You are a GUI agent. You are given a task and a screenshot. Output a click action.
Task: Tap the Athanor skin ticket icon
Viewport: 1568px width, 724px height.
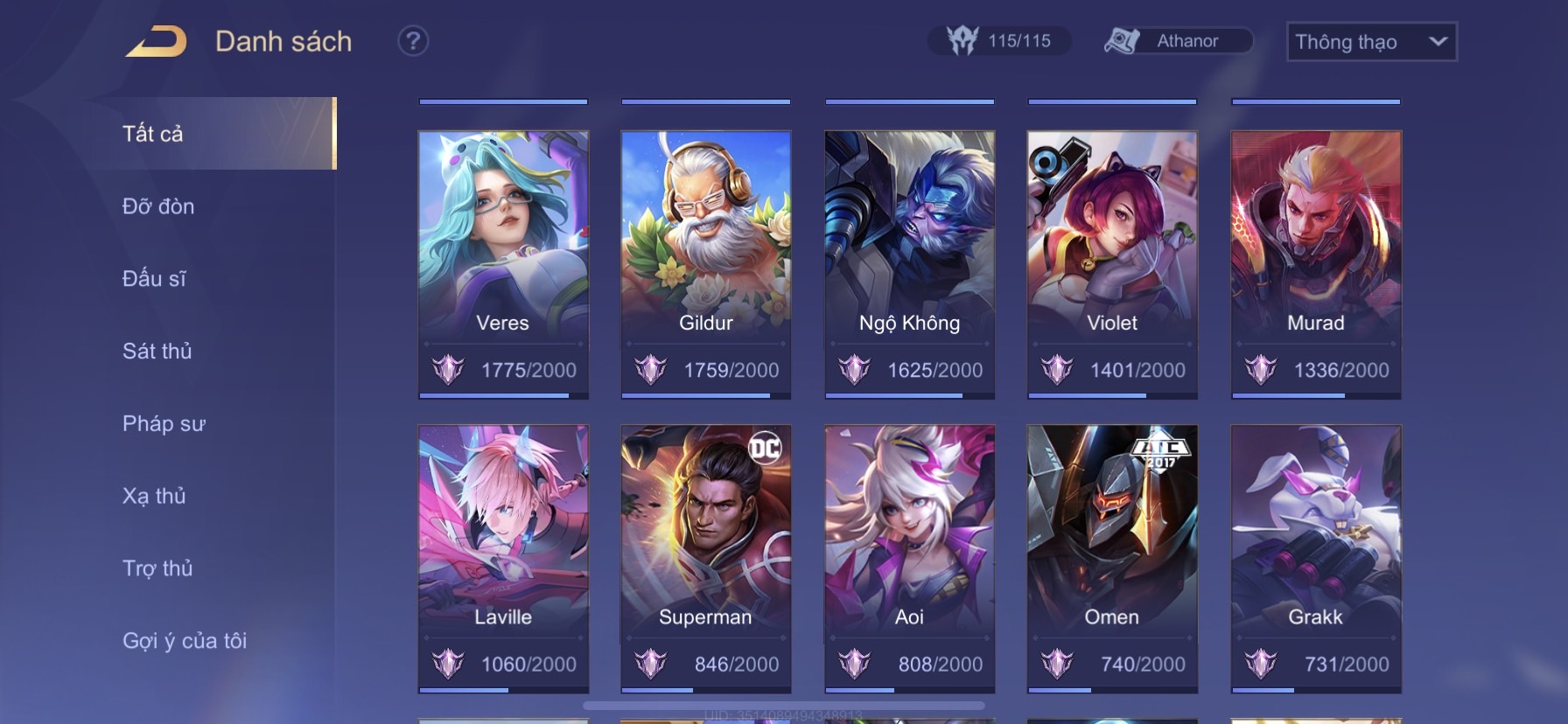1123,40
